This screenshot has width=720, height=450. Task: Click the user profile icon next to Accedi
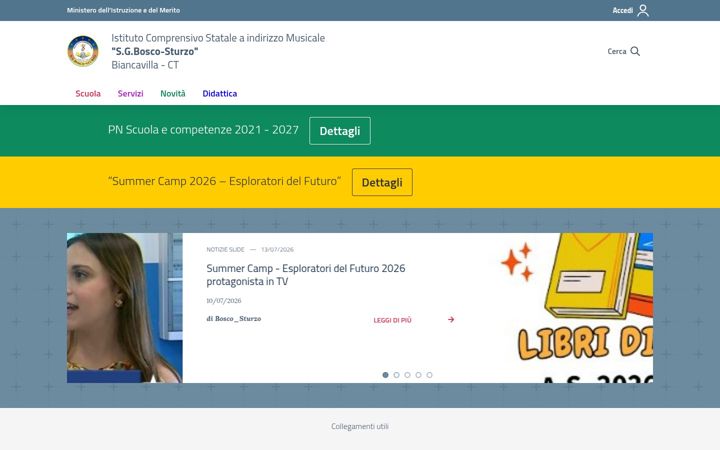tap(643, 11)
